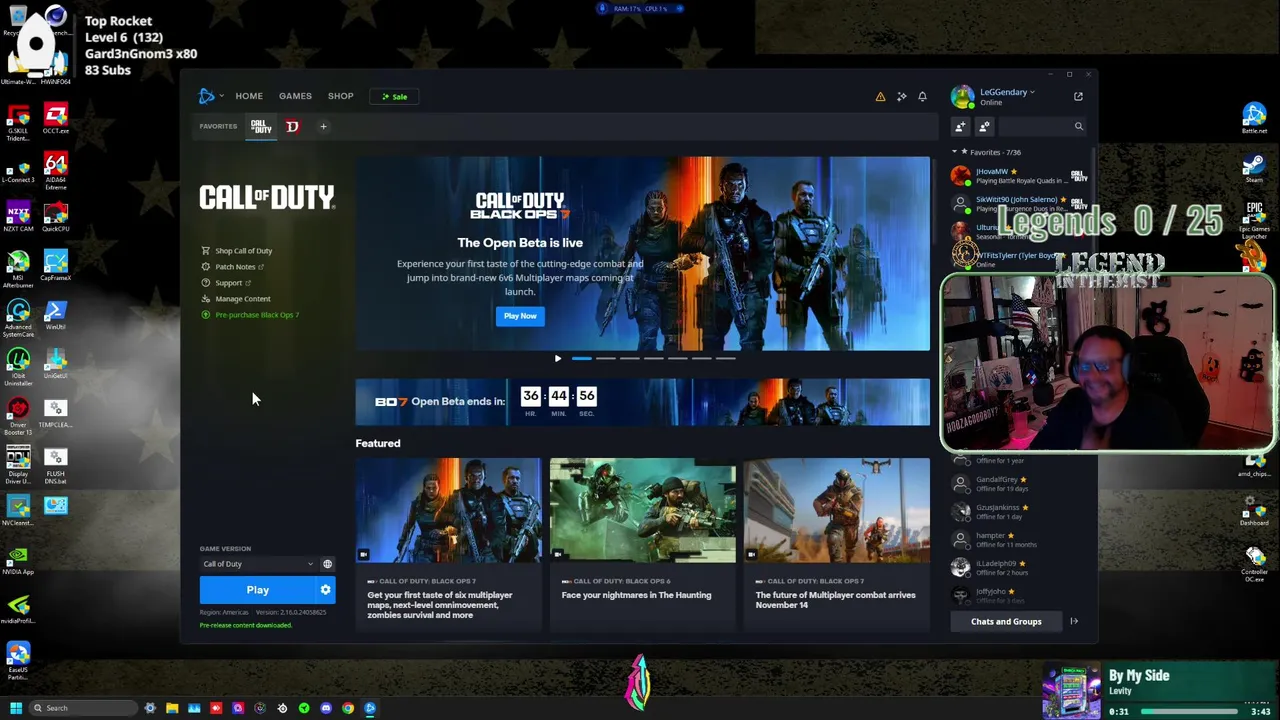Jump to second carousel slide indicator
The width and height of the screenshot is (1280, 720).
605,358
